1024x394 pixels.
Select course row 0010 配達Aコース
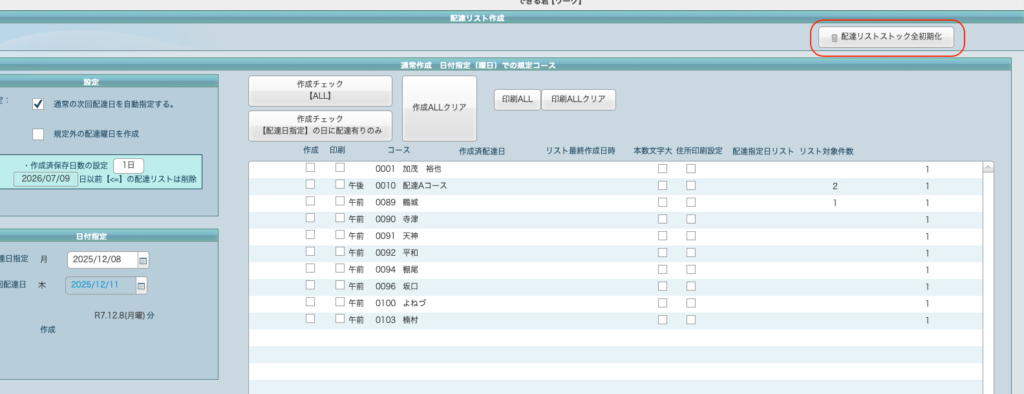pos(615,186)
